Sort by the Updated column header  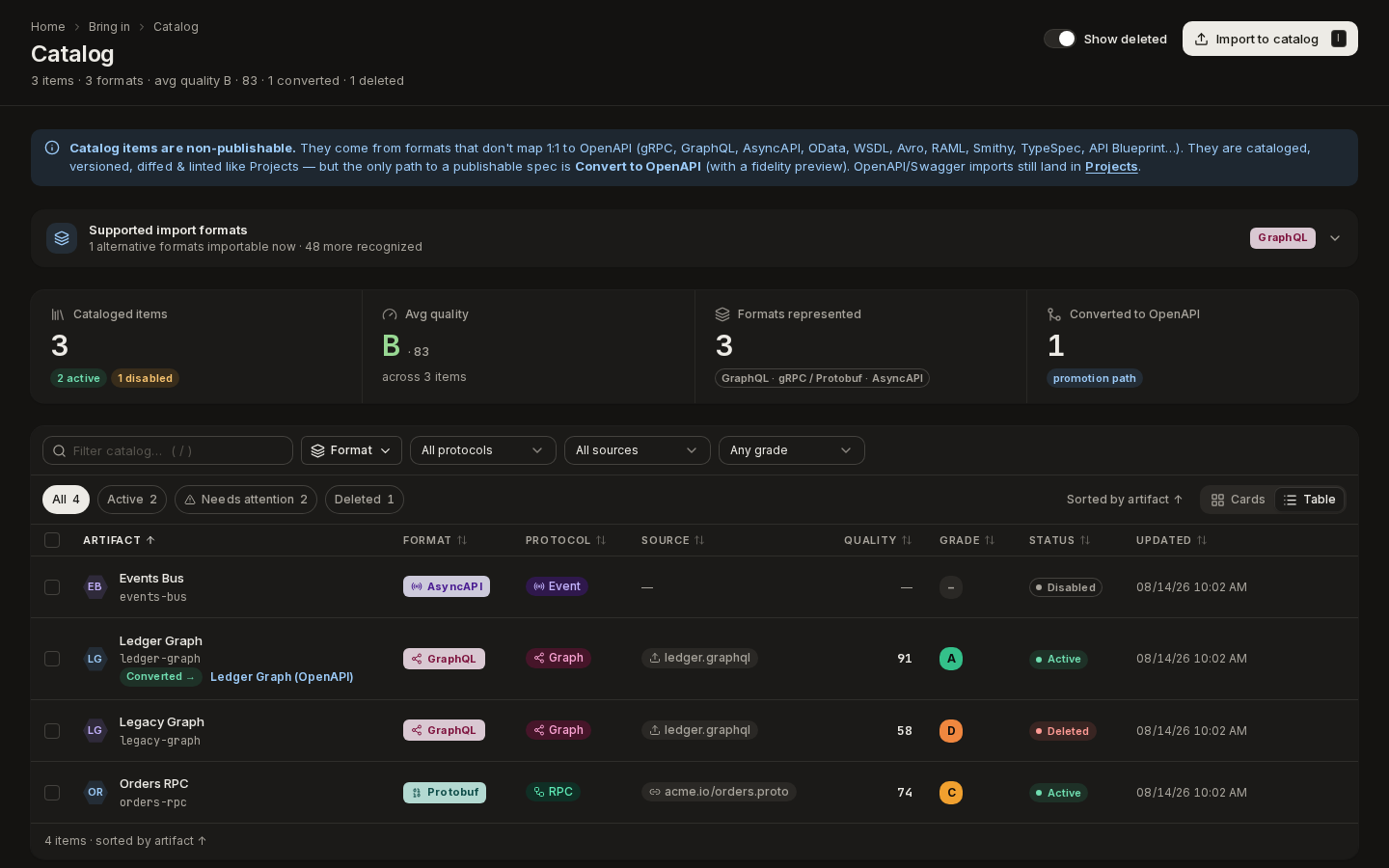(1172, 540)
